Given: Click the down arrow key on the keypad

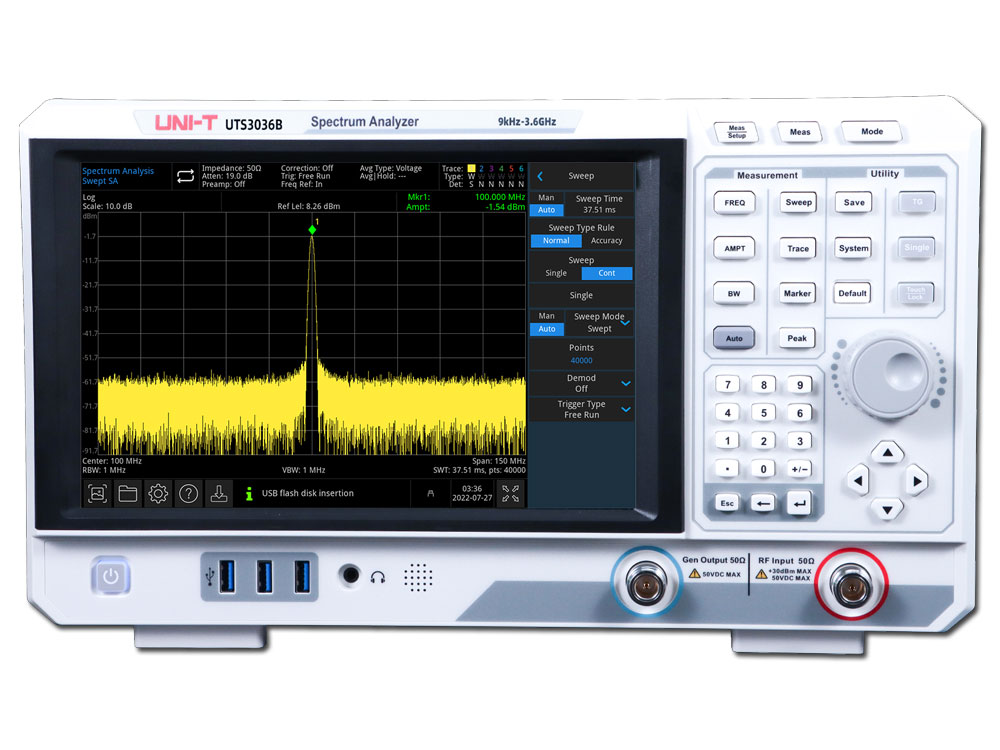Looking at the screenshot, I should 887,509.
